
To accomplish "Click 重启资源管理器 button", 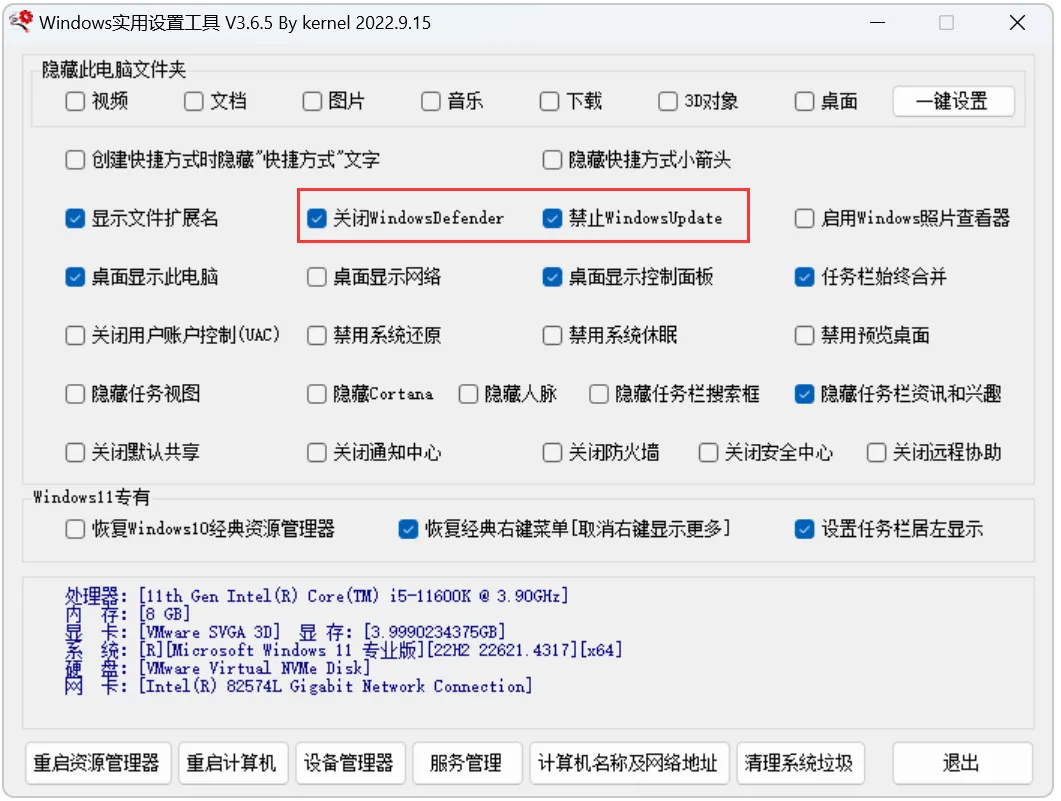I will click(97, 763).
